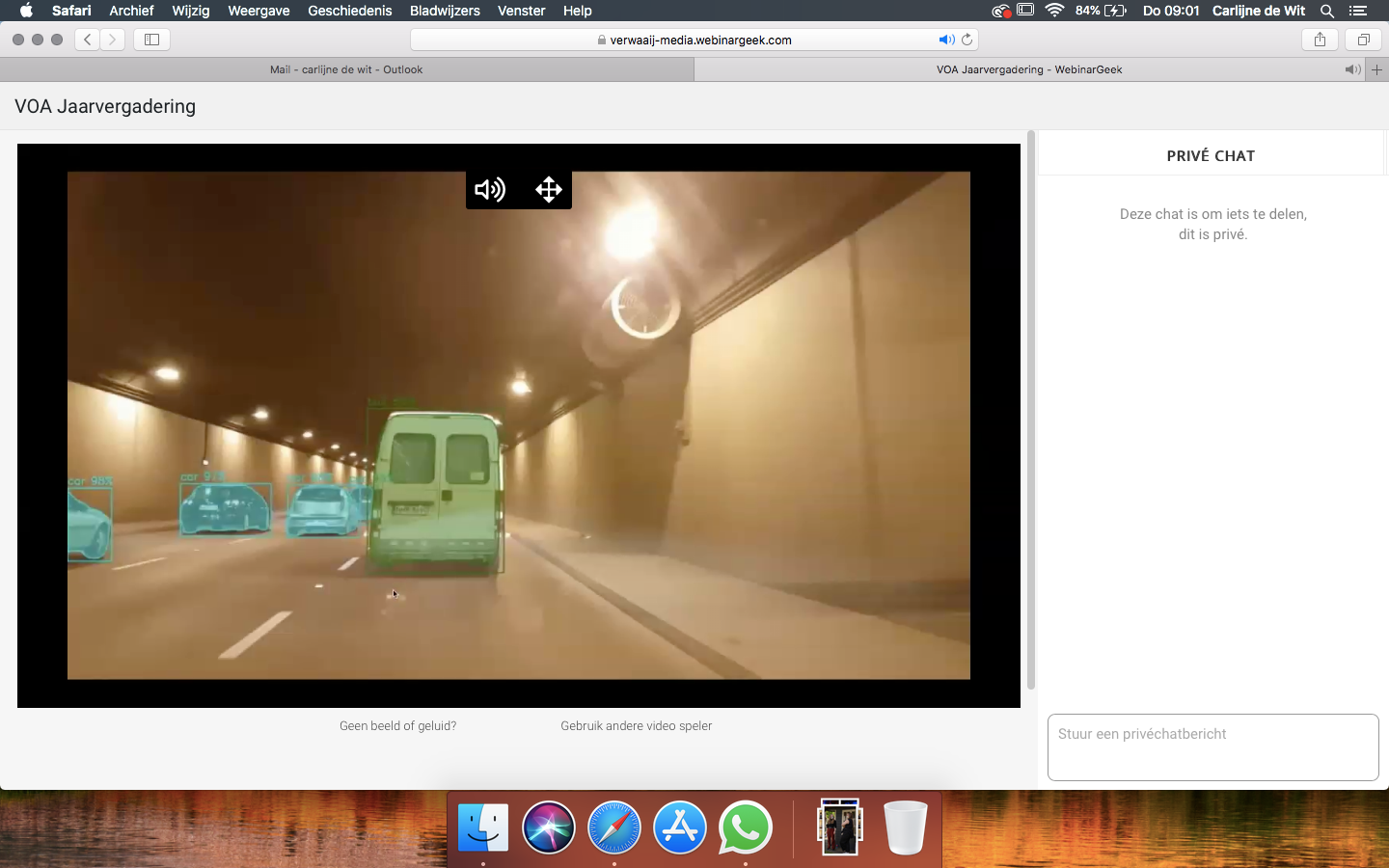
Task: Click the move/drag arrows icon on video
Action: (x=549, y=189)
